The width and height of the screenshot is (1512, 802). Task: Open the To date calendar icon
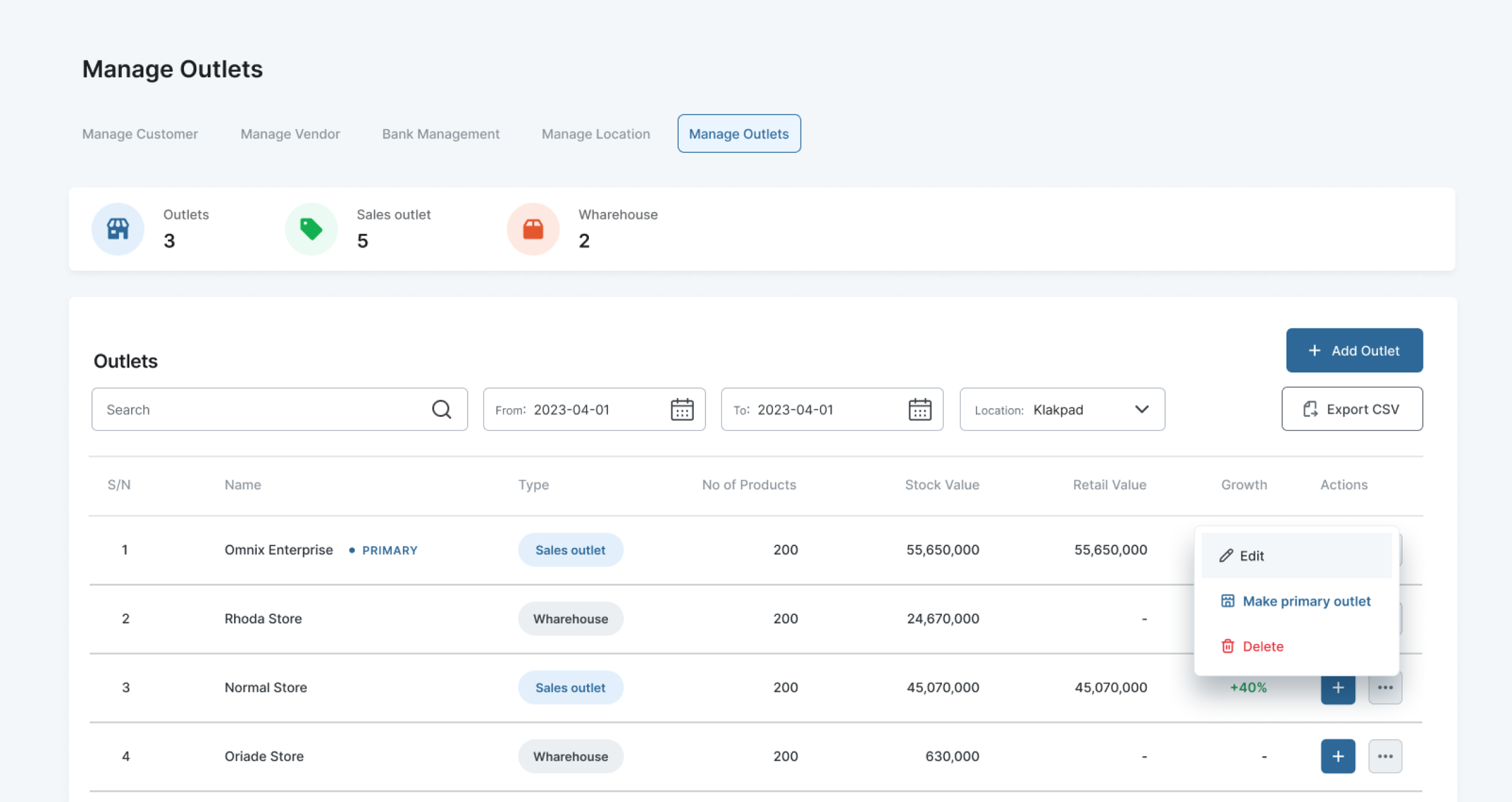click(919, 410)
